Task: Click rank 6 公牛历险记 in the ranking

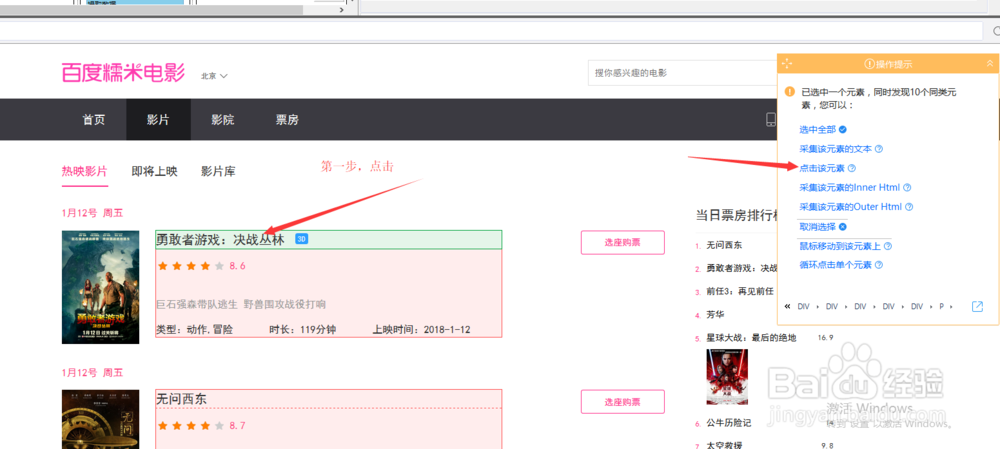Action: [x=728, y=423]
